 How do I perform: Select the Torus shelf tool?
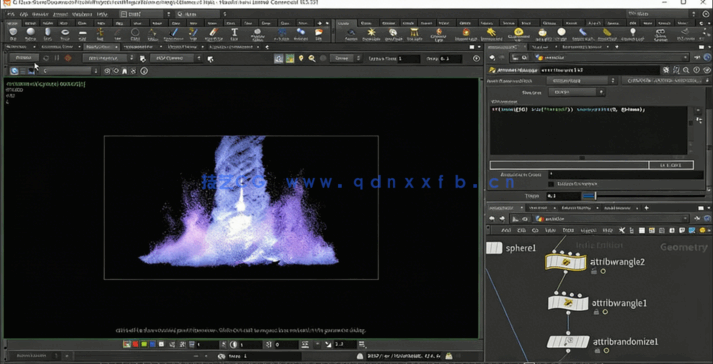[65, 33]
